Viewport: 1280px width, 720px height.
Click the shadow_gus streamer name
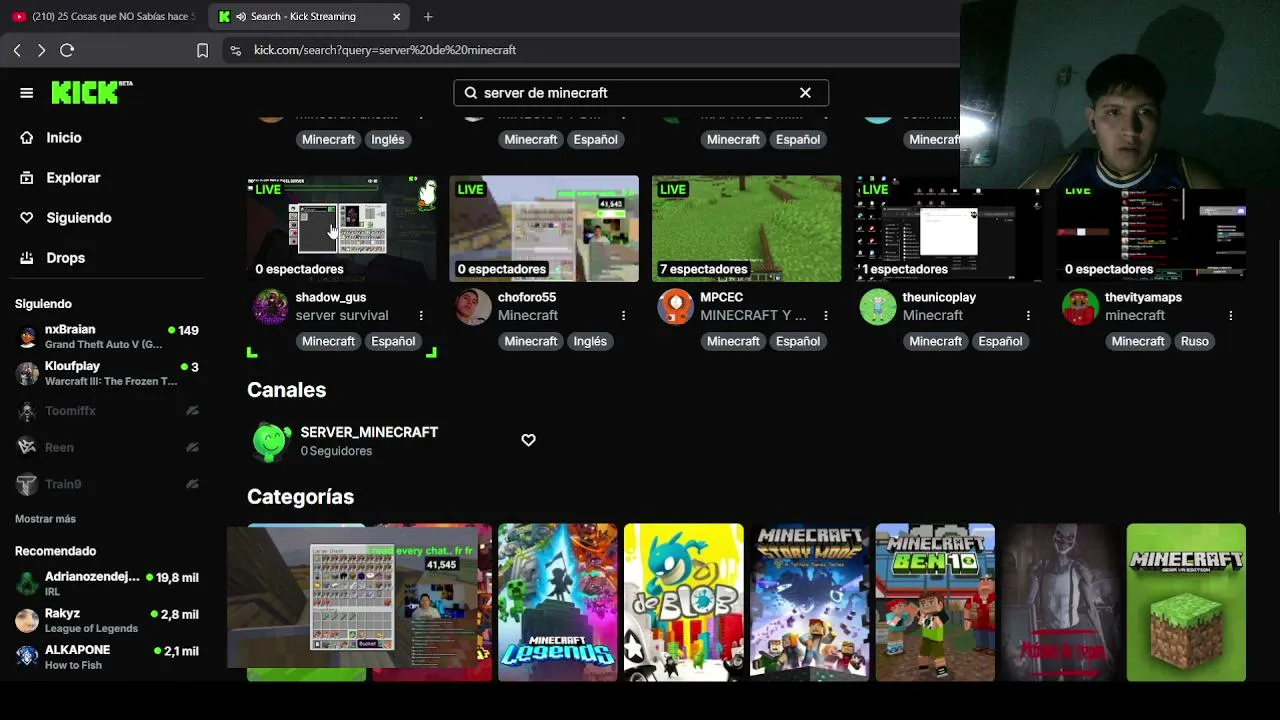coord(331,297)
